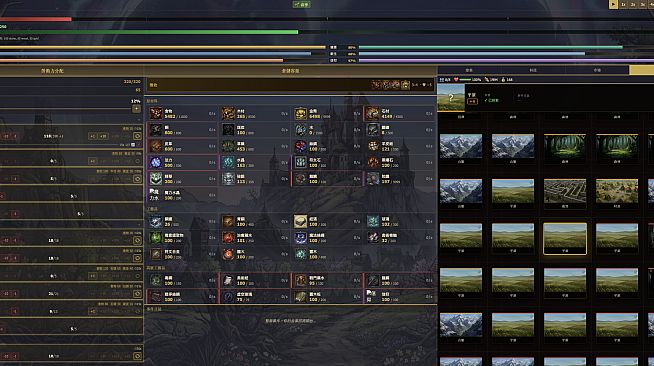Select the red and blue gems resource icon
Screen dimensions: 654x366
coord(300,146)
